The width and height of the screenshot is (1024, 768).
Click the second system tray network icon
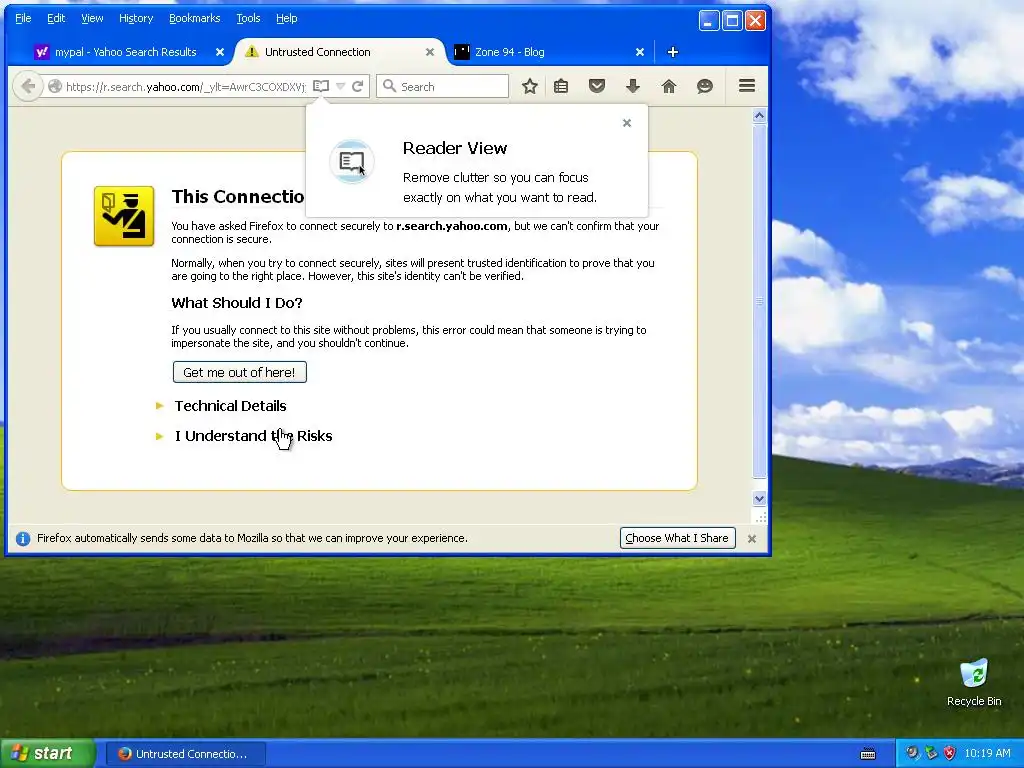931,754
